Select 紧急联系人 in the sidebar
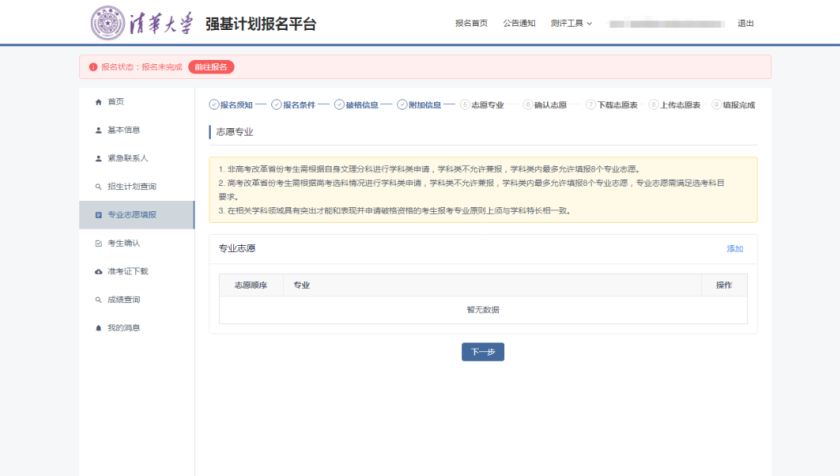Screen dimensions: 840x476 click(x=137, y=158)
